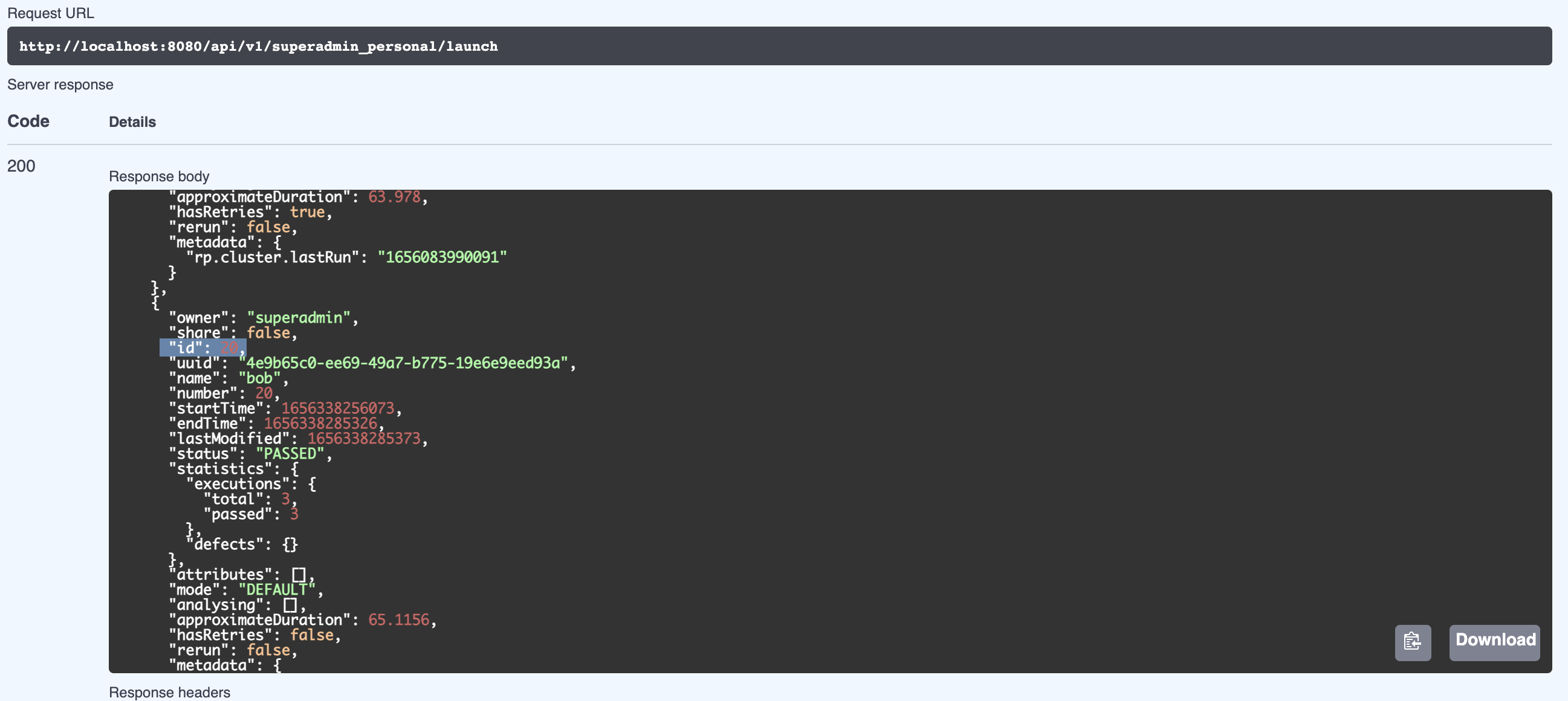Download the response body

1494,642
